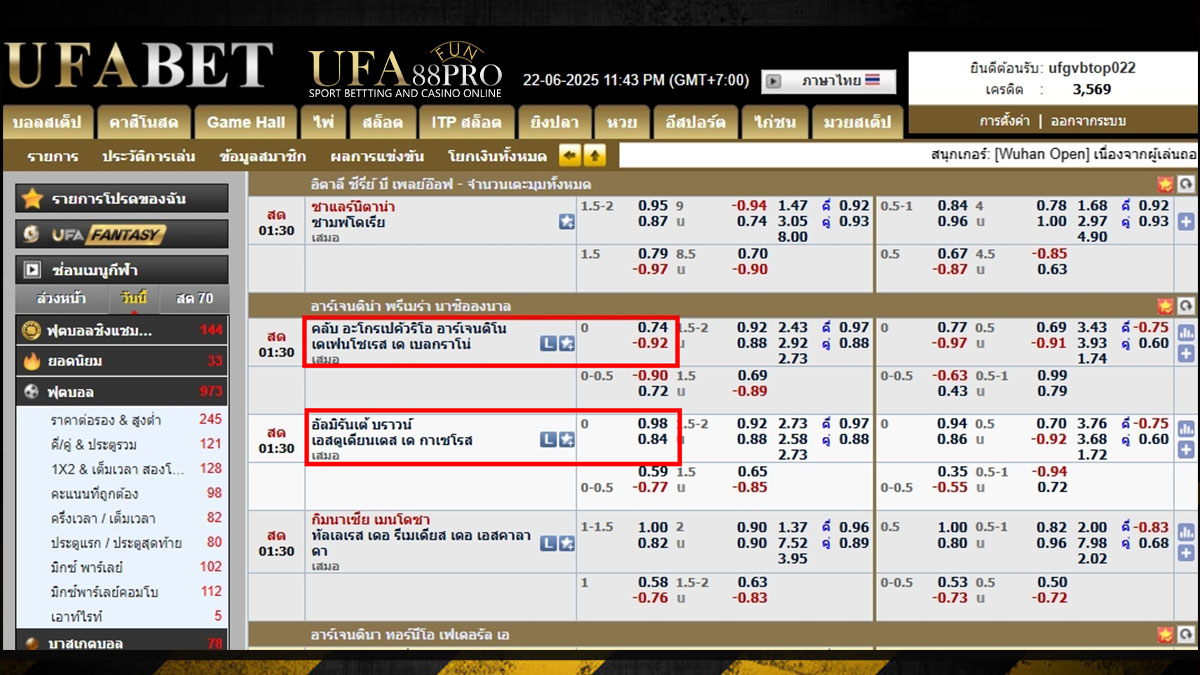Expand the ฟุตบอลชิงแชม... category

point(122,330)
